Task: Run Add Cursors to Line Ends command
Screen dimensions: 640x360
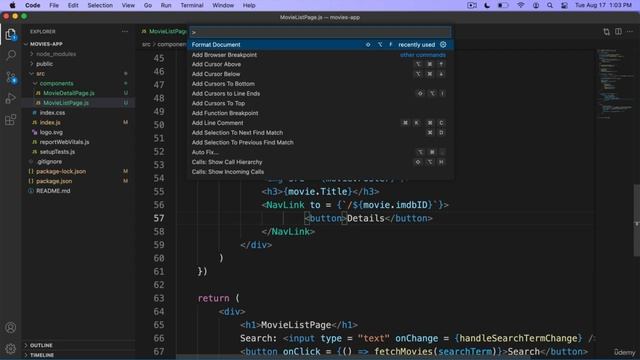Action: click(x=320, y=93)
